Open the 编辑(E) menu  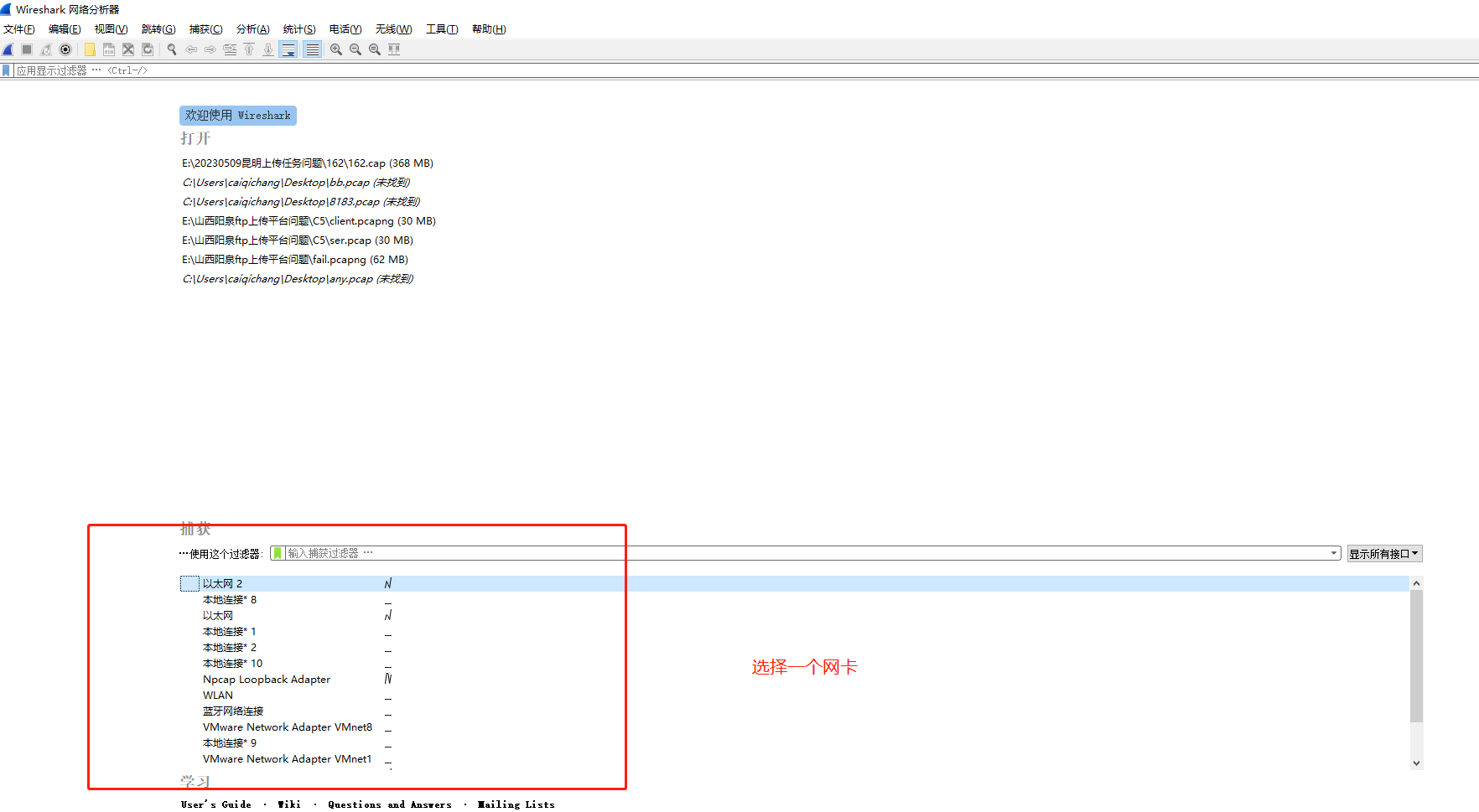[x=65, y=29]
